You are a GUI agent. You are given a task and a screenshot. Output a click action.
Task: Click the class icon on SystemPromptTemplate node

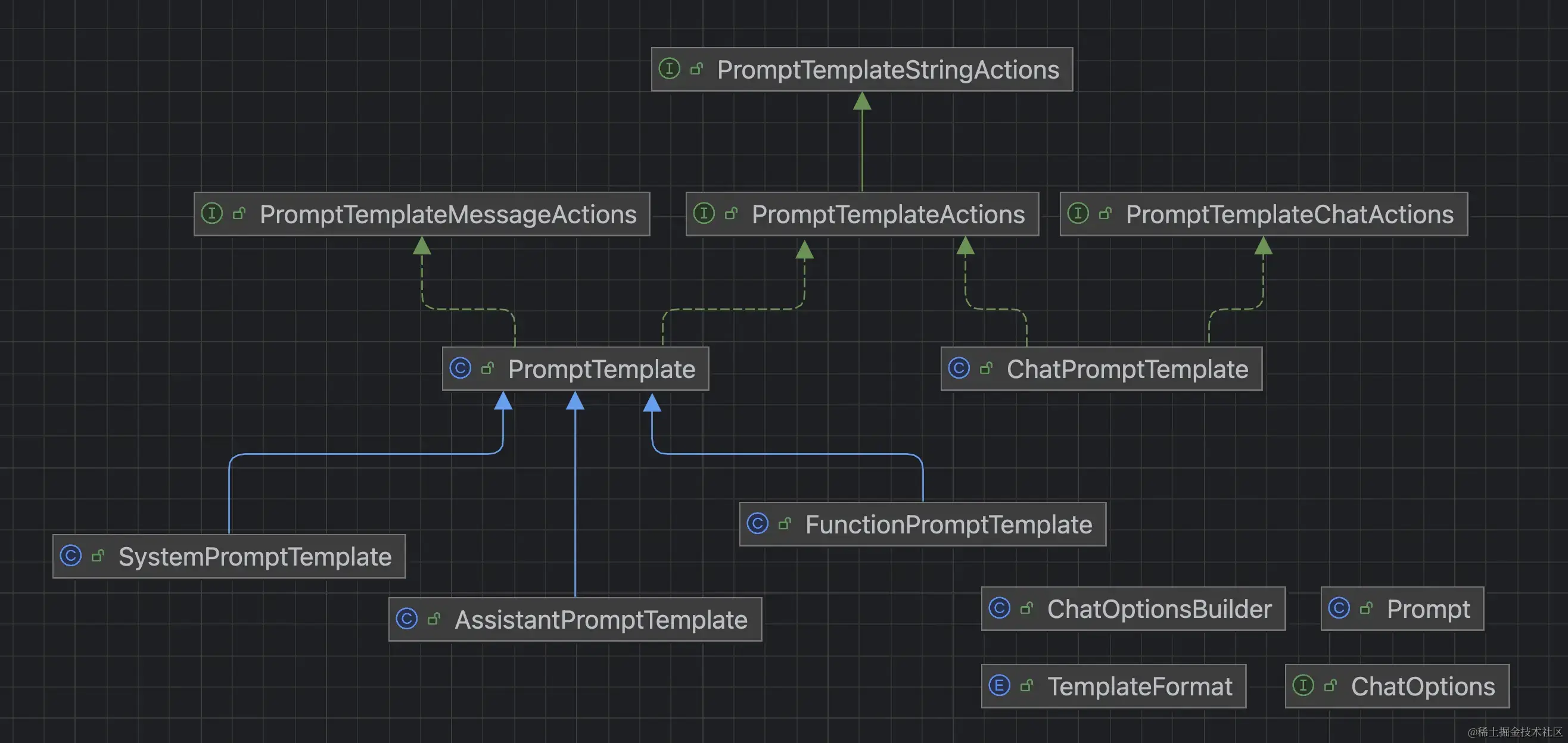point(71,555)
